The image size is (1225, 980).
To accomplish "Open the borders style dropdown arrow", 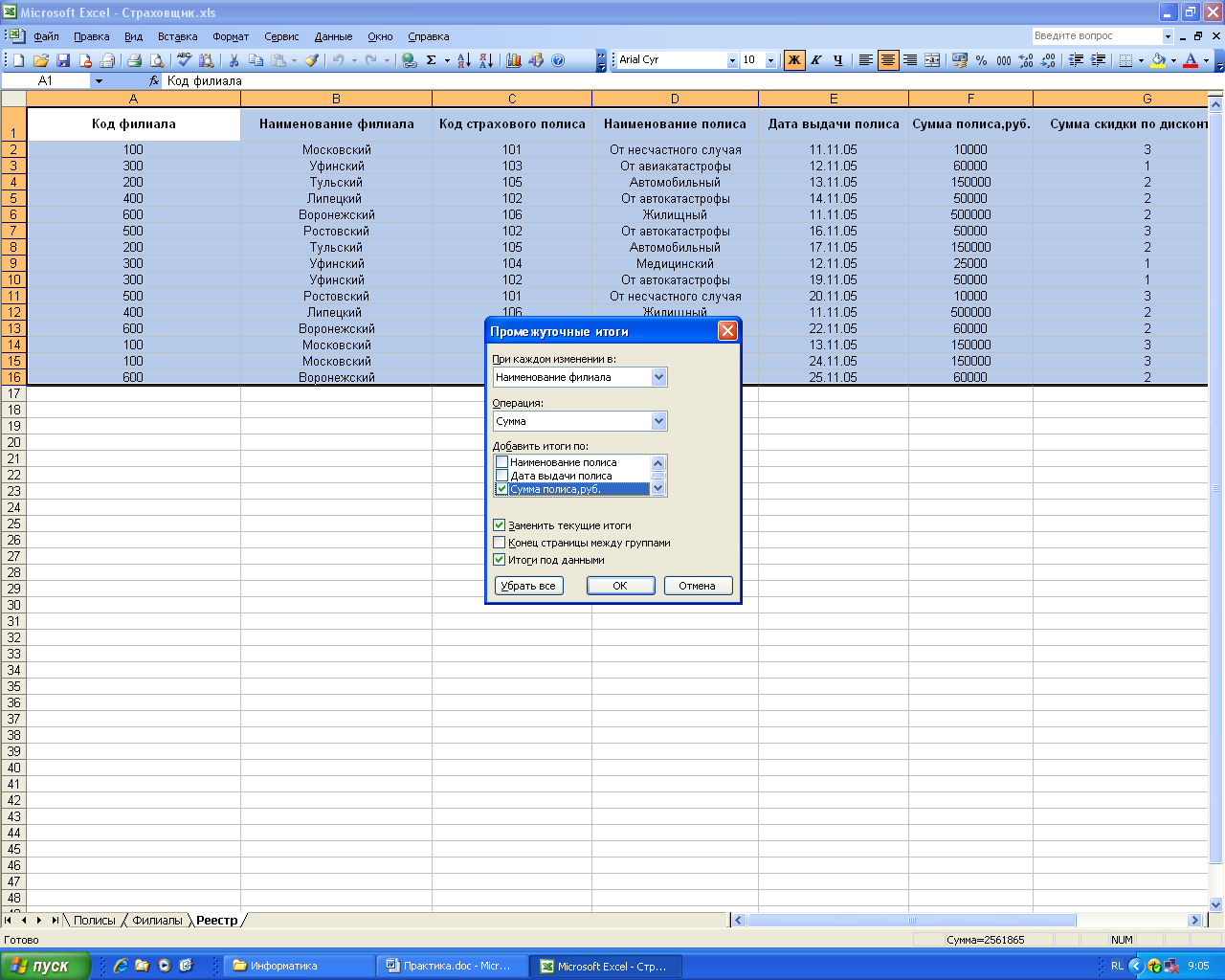I will (x=1141, y=60).
